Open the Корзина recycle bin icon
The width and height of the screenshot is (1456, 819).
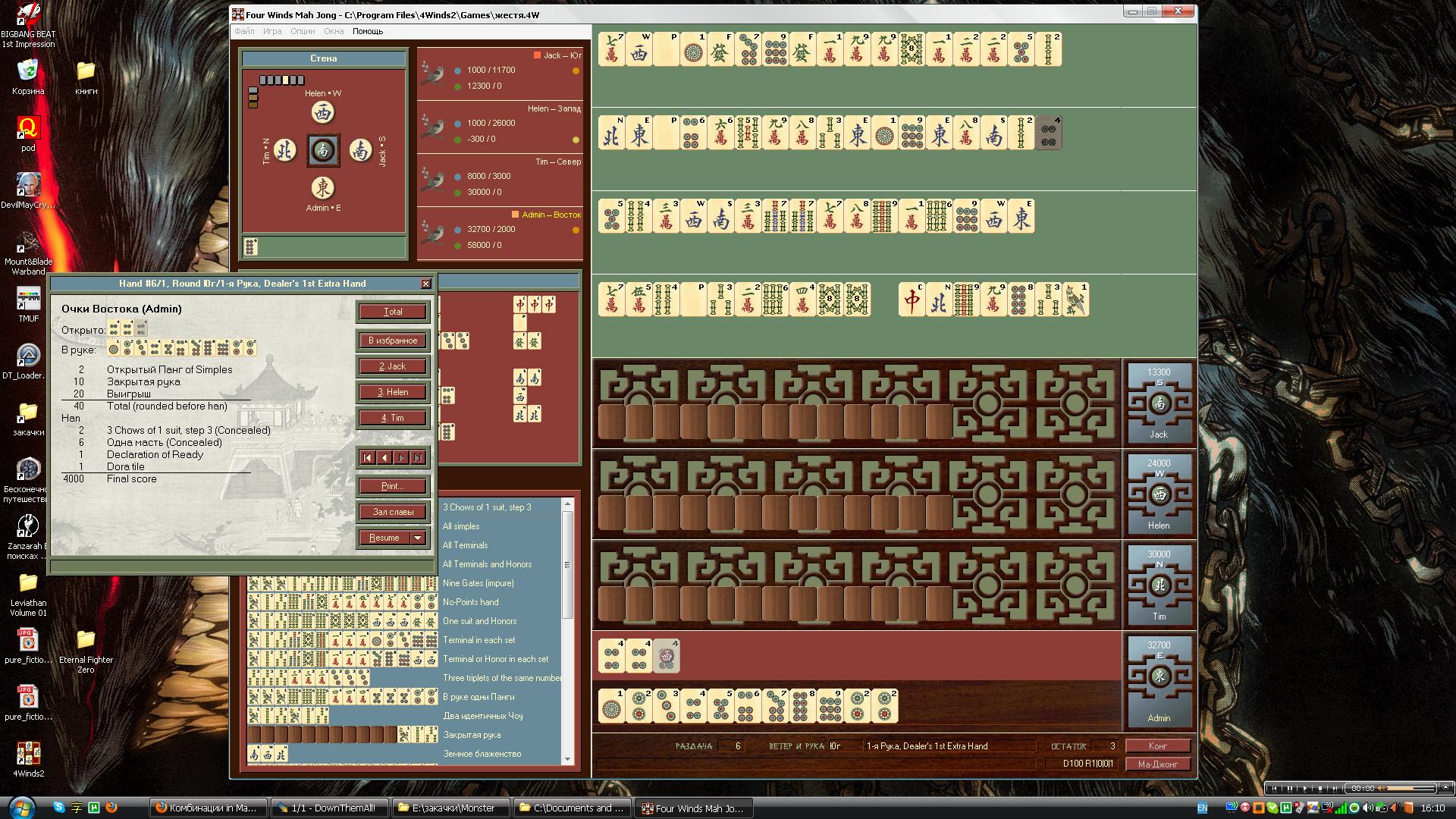tap(28, 77)
